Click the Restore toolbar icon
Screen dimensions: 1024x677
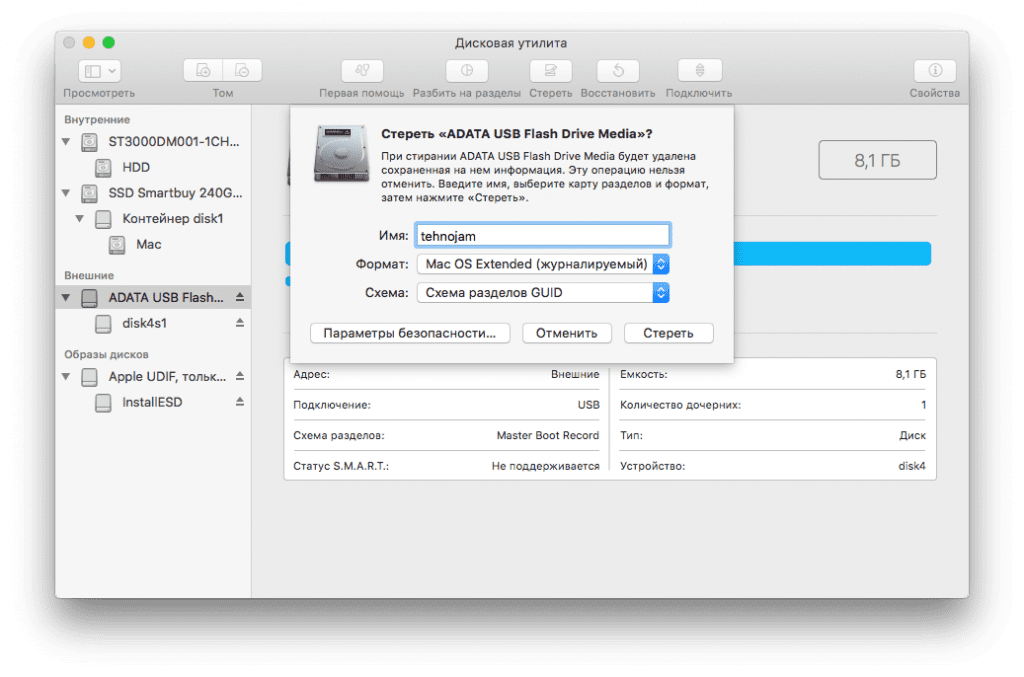pyautogui.click(x=618, y=71)
